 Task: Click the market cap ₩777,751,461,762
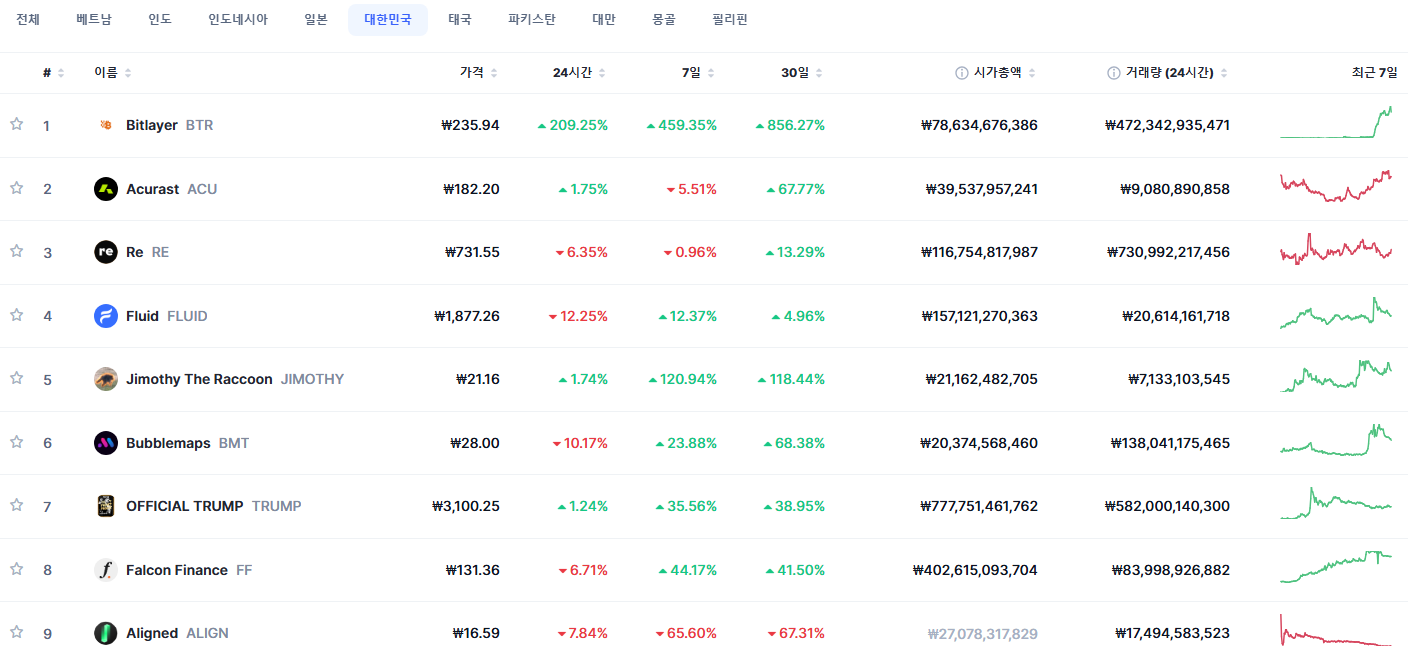click(979, 506)
